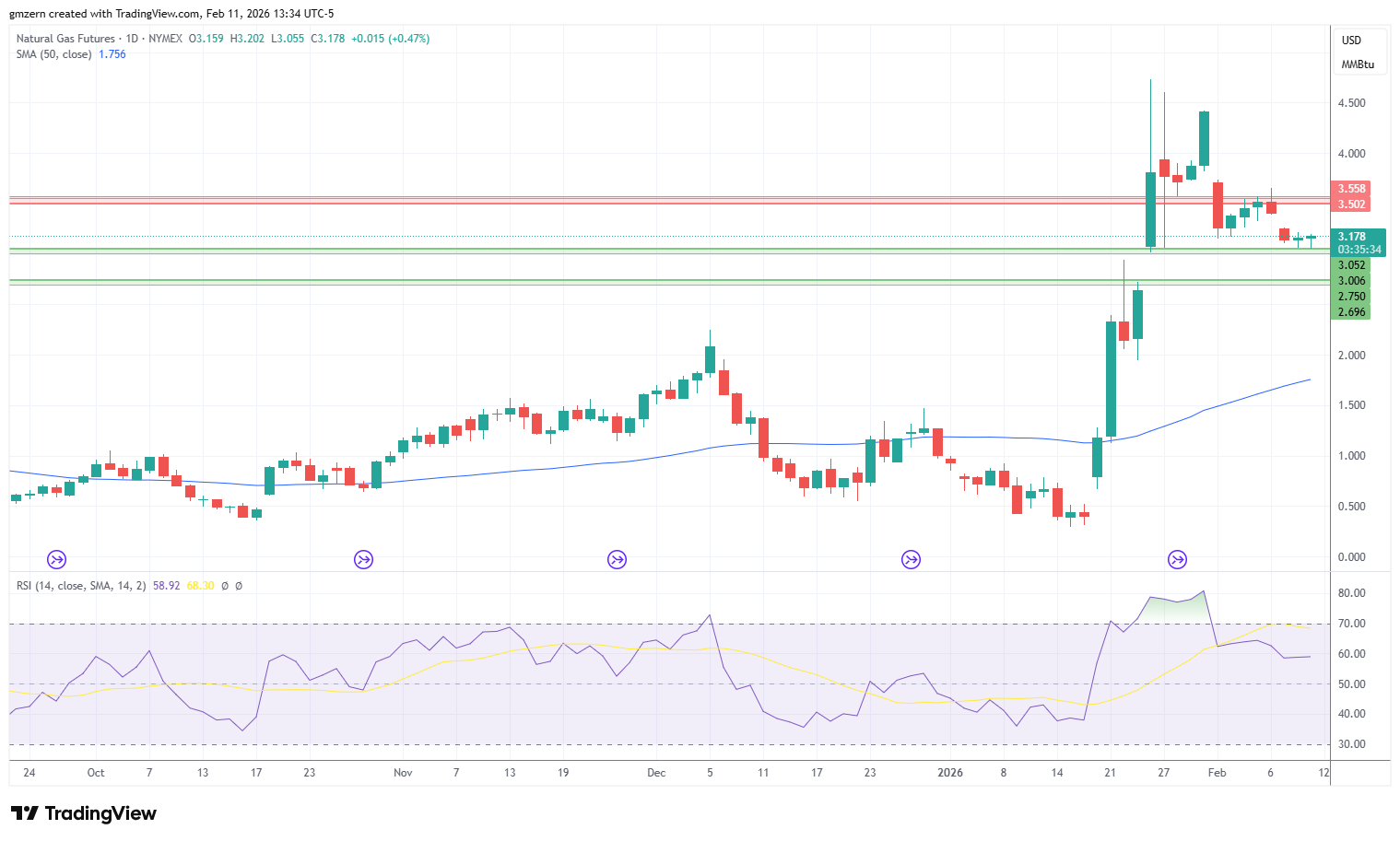Click the open value 'O3.159'
Screen dimensions: 1400x841
point(206,39)
